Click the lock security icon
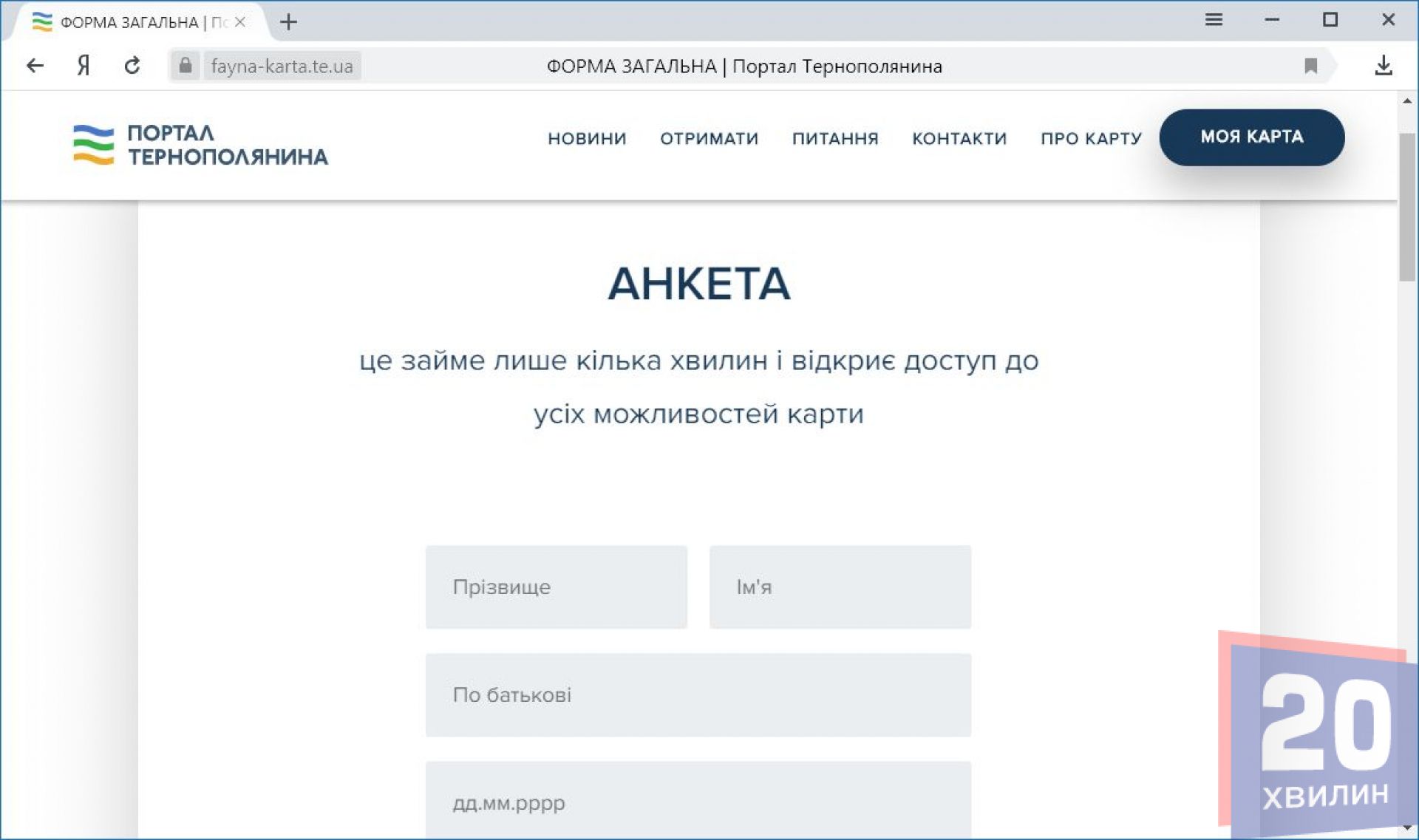This screenshot has width=1419, height=840. [x=186, y=66]
